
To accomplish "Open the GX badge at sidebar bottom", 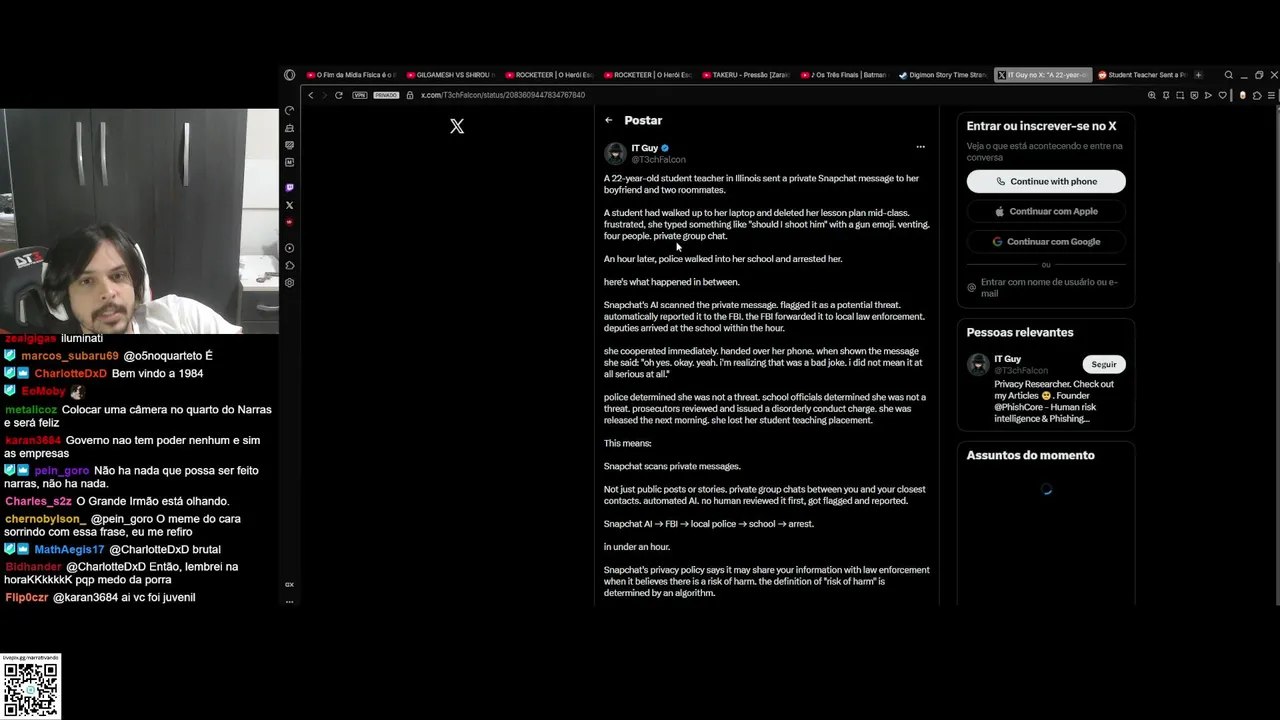I will click(289, 584).
